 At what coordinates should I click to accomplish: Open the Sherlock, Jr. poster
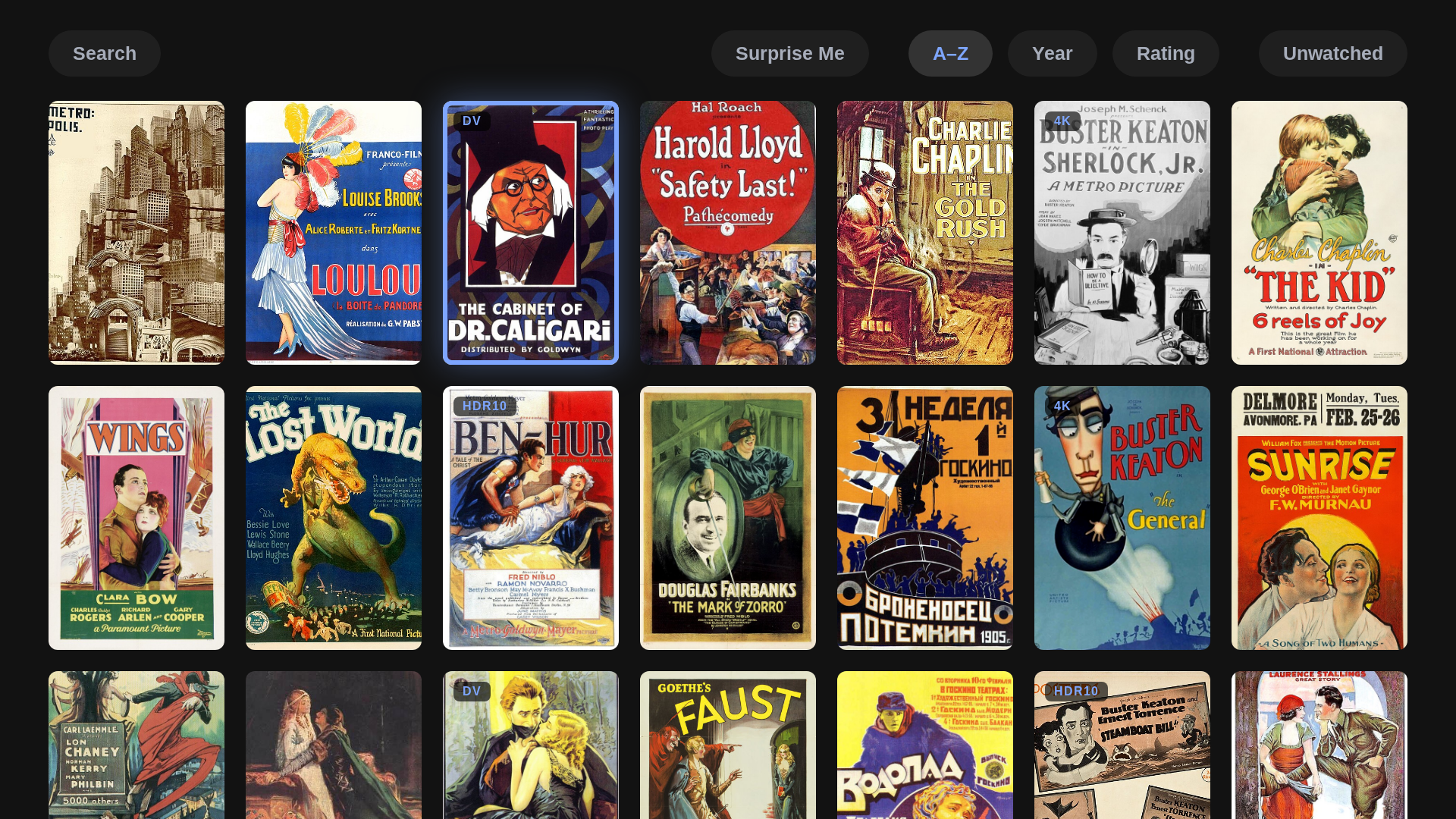pyautogui.click(x=1122, y=233)
